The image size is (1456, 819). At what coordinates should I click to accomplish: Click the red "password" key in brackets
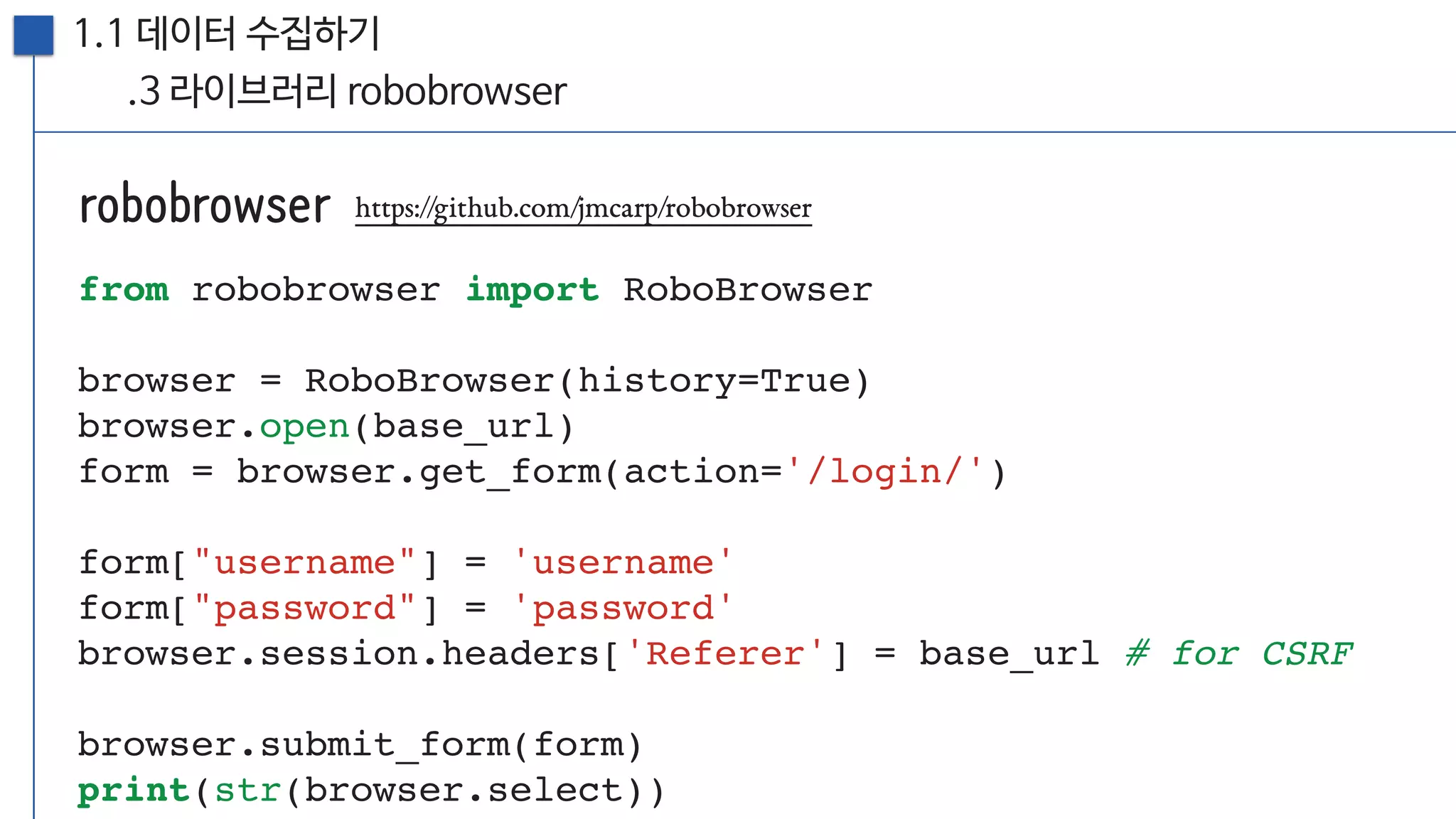[304, 609]
